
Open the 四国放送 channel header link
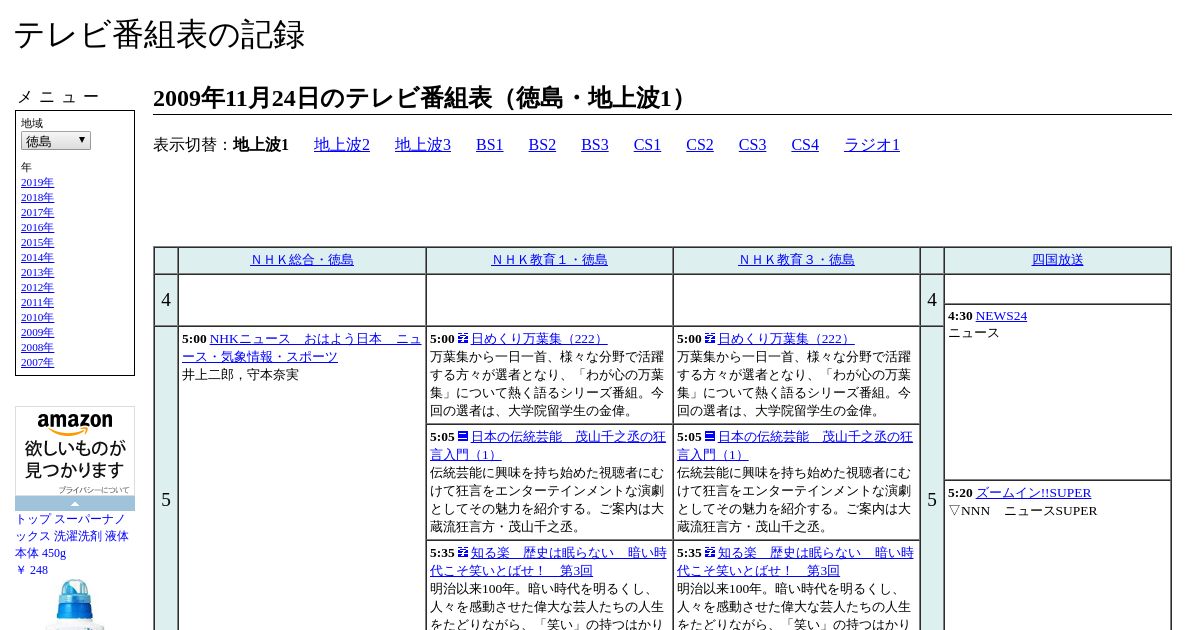1057,260
